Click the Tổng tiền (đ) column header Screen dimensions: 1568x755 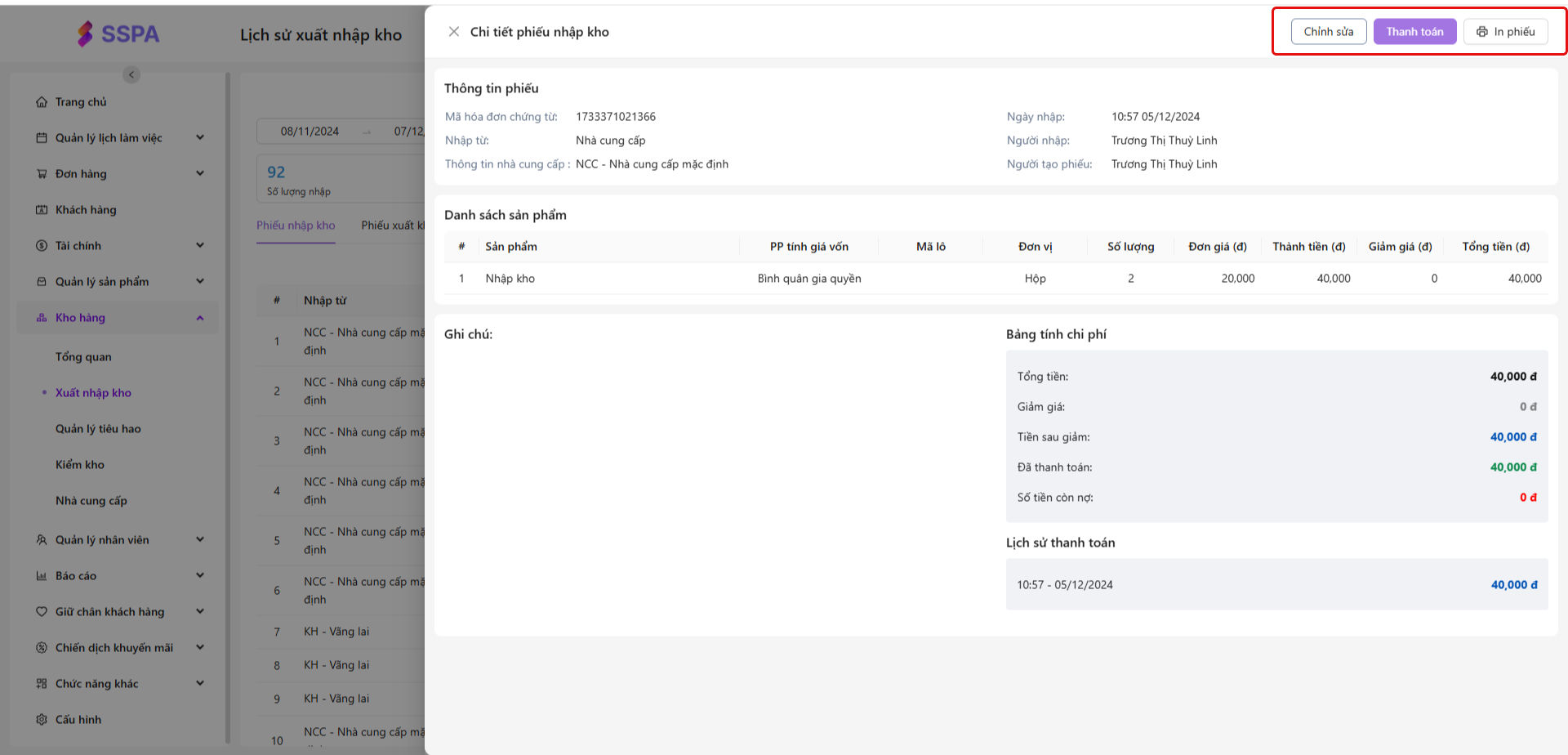(x=1495, y=247)
